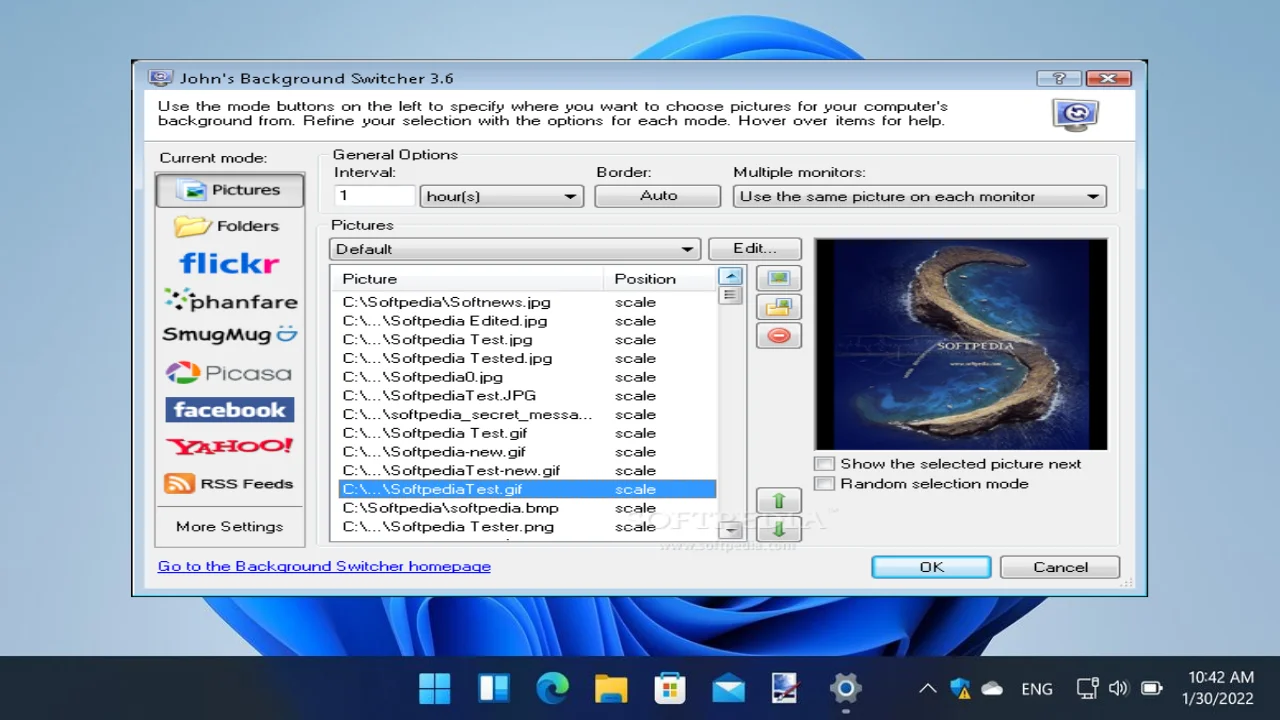Select the SmugMug mode
This screenshot has height=720, width=1280.
pyautogui.click(x=230, y=335)
